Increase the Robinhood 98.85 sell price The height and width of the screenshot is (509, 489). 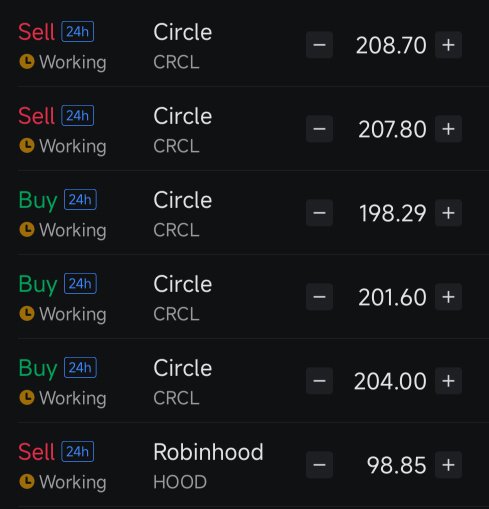pyautogui.click(x=448, y=465)
